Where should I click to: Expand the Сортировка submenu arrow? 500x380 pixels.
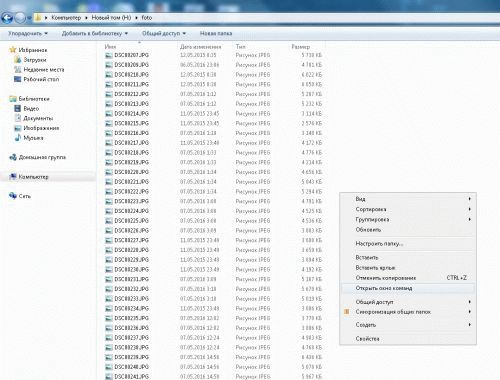click(x=469, y=209)
